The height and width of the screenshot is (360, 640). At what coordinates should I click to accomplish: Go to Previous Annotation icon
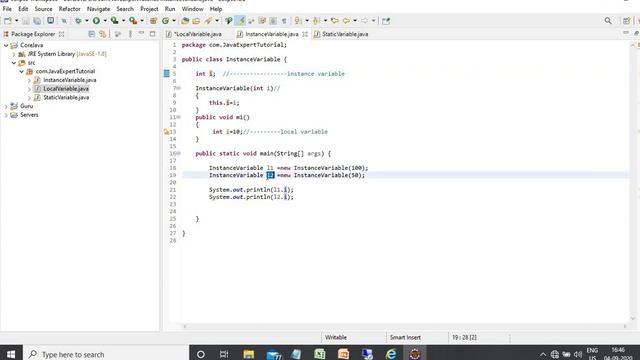(x=317, y=21)
